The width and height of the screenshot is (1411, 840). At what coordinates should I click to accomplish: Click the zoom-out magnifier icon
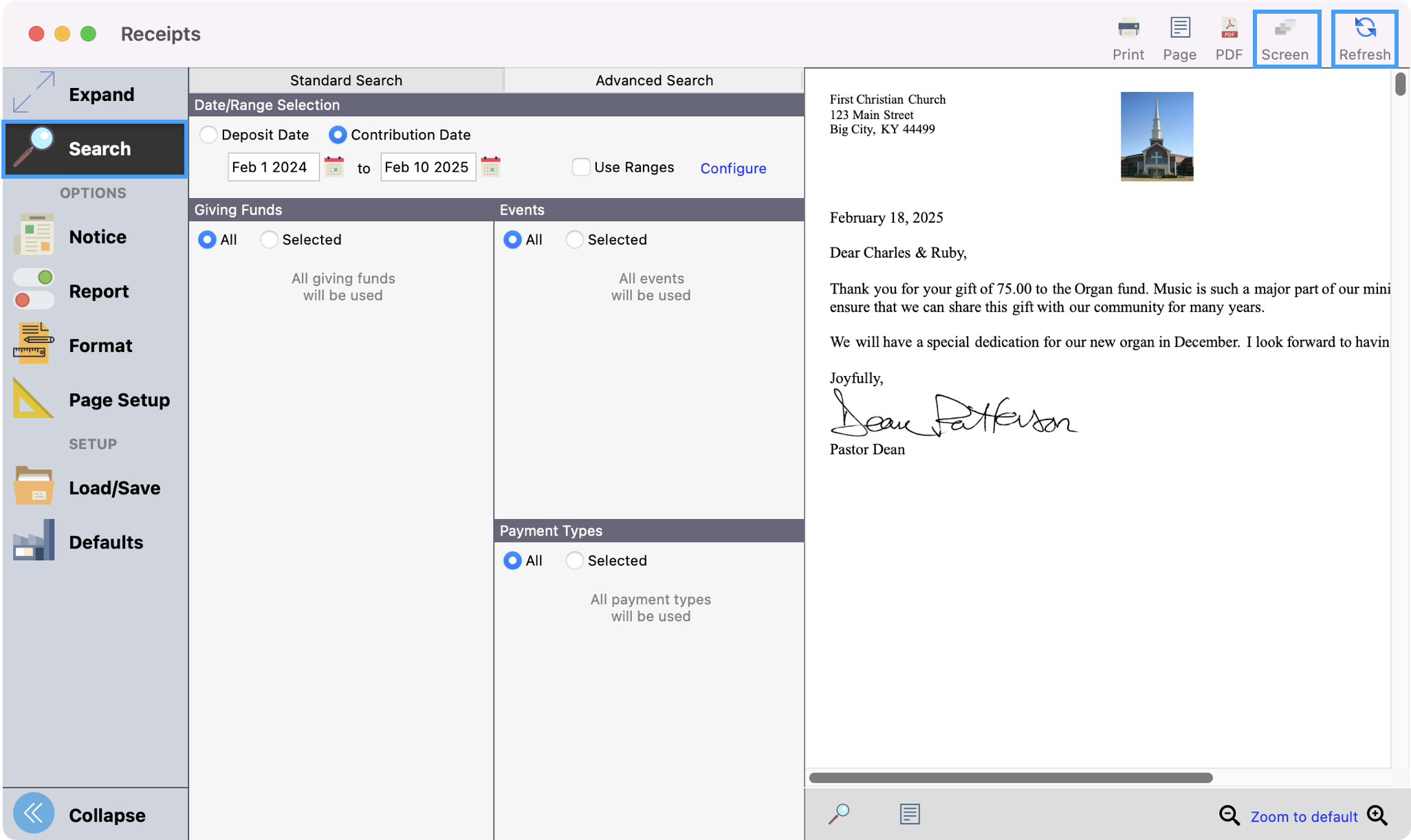click(x=1229, y=815)
